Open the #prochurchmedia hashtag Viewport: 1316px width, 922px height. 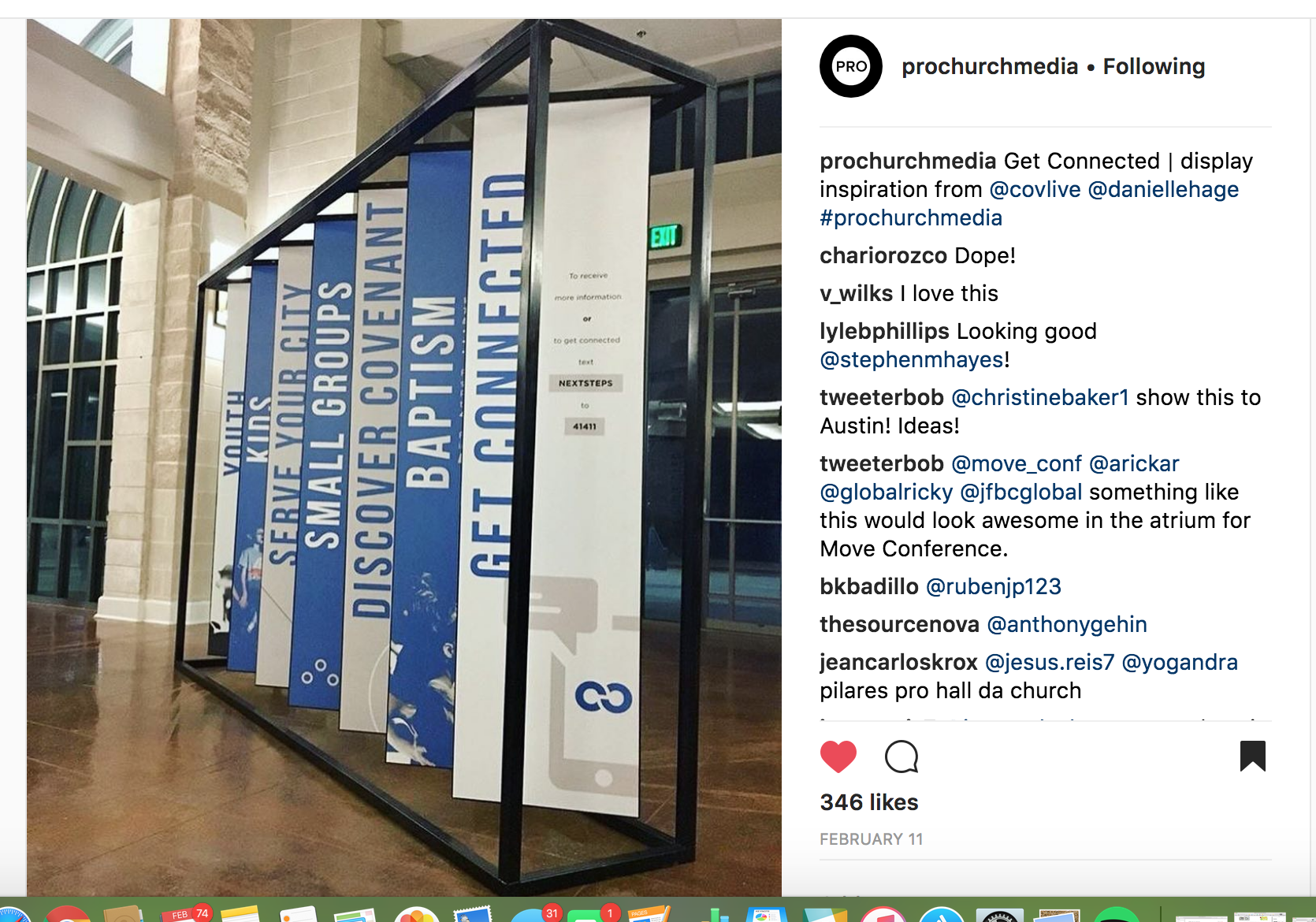click(x=911, y=217)
